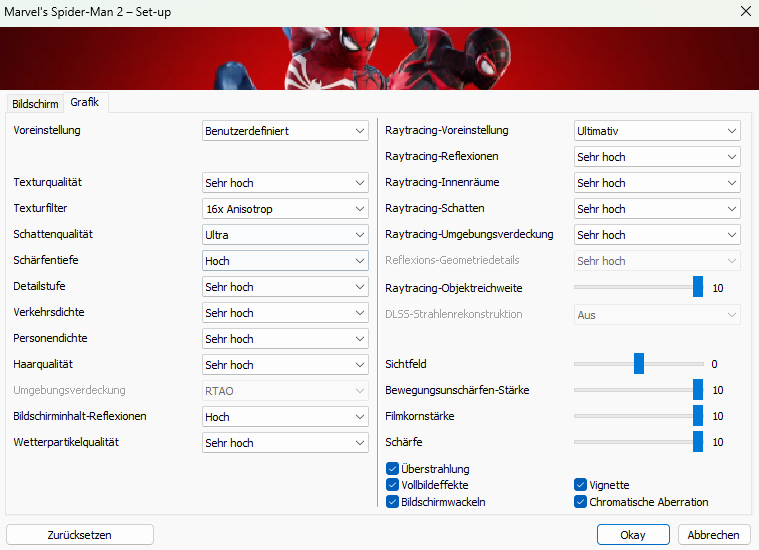Image resolution: width=759 pixels, height=550 pixels.
Task: Open the Haarqualität dropdown
Action: tap(285, 365)
